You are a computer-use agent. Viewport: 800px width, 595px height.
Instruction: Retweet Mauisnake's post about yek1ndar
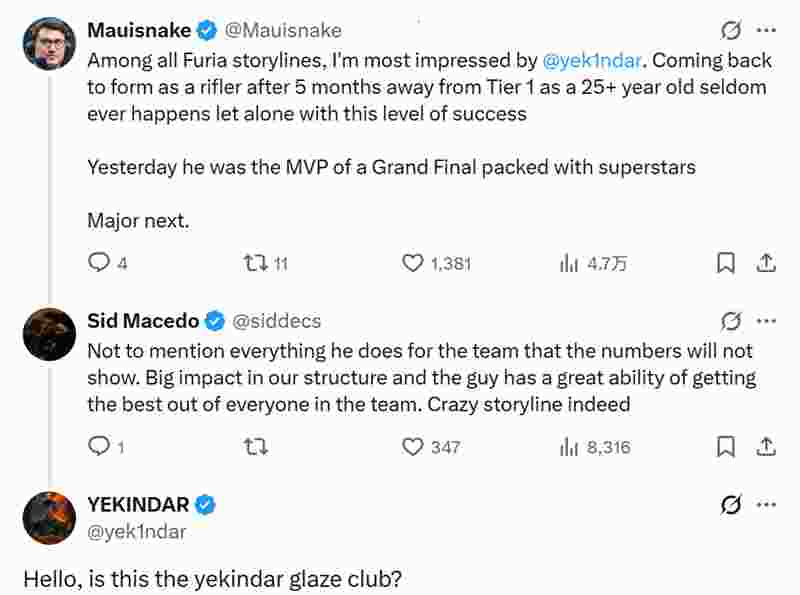coord(256,263)
